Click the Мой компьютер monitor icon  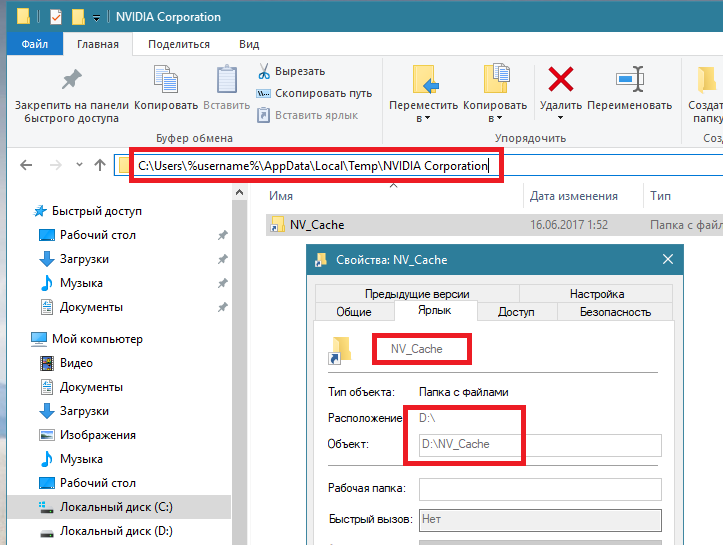point(39,339)
